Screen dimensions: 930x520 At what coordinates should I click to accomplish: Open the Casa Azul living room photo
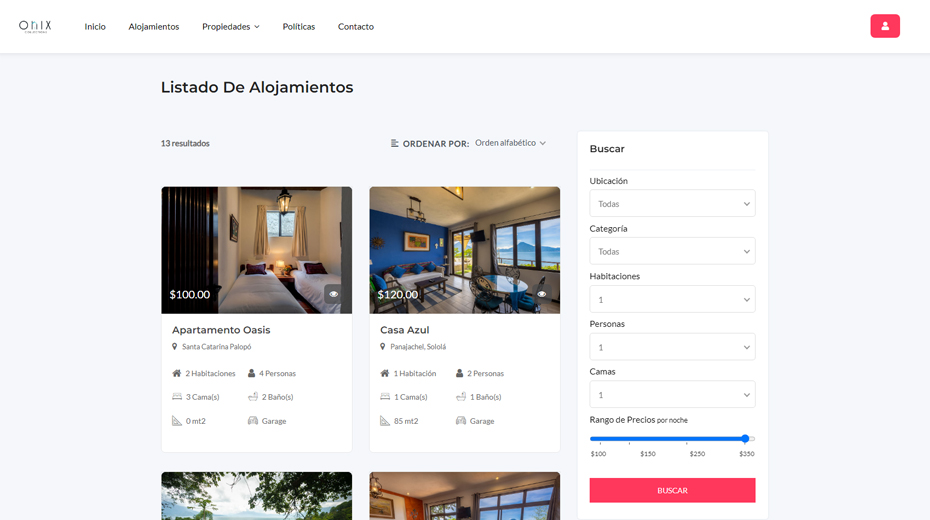[464, 250]
